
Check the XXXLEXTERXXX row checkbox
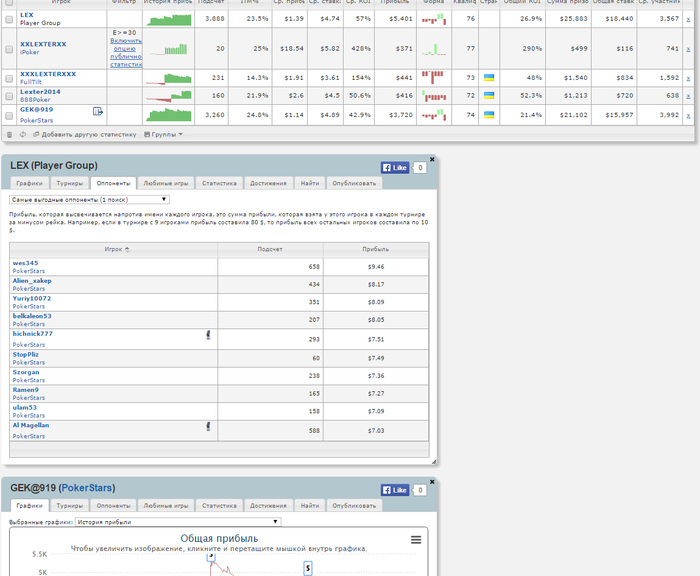coord(9,78)
